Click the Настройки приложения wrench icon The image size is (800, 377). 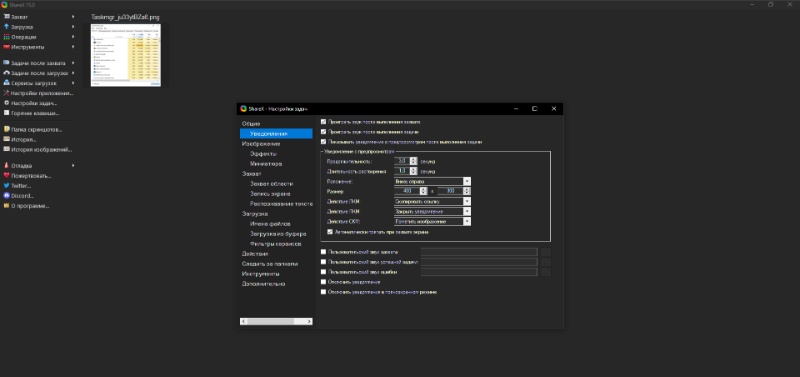7,93
